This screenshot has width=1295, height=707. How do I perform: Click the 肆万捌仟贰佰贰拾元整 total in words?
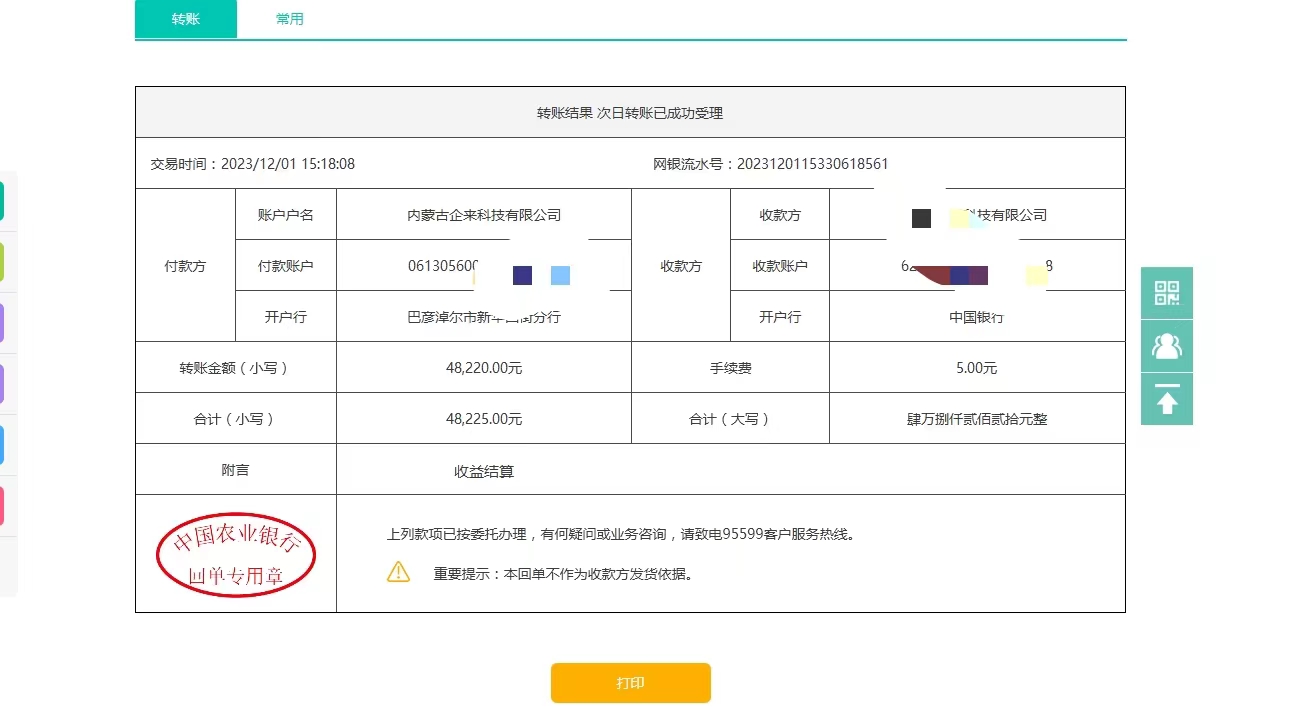coord(977,419)
